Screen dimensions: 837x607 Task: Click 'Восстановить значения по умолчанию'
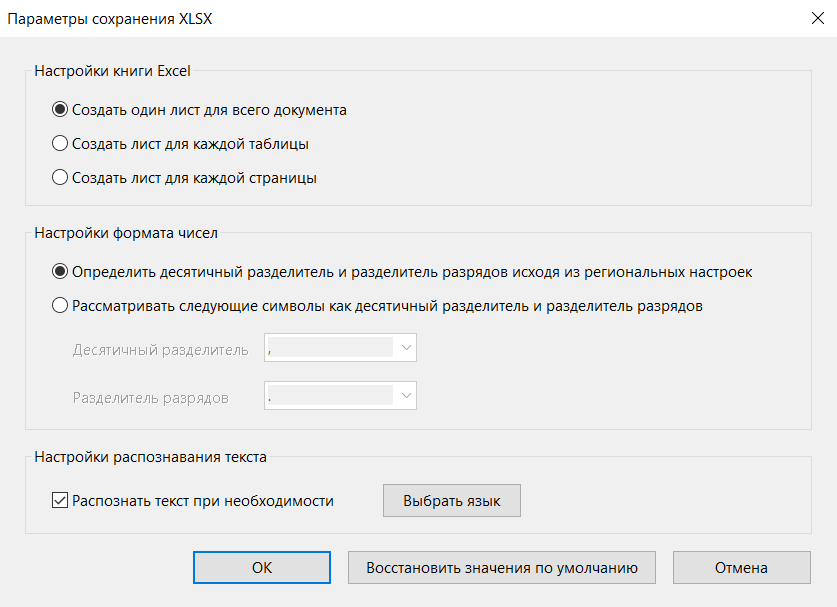click(x=500, y=567)
